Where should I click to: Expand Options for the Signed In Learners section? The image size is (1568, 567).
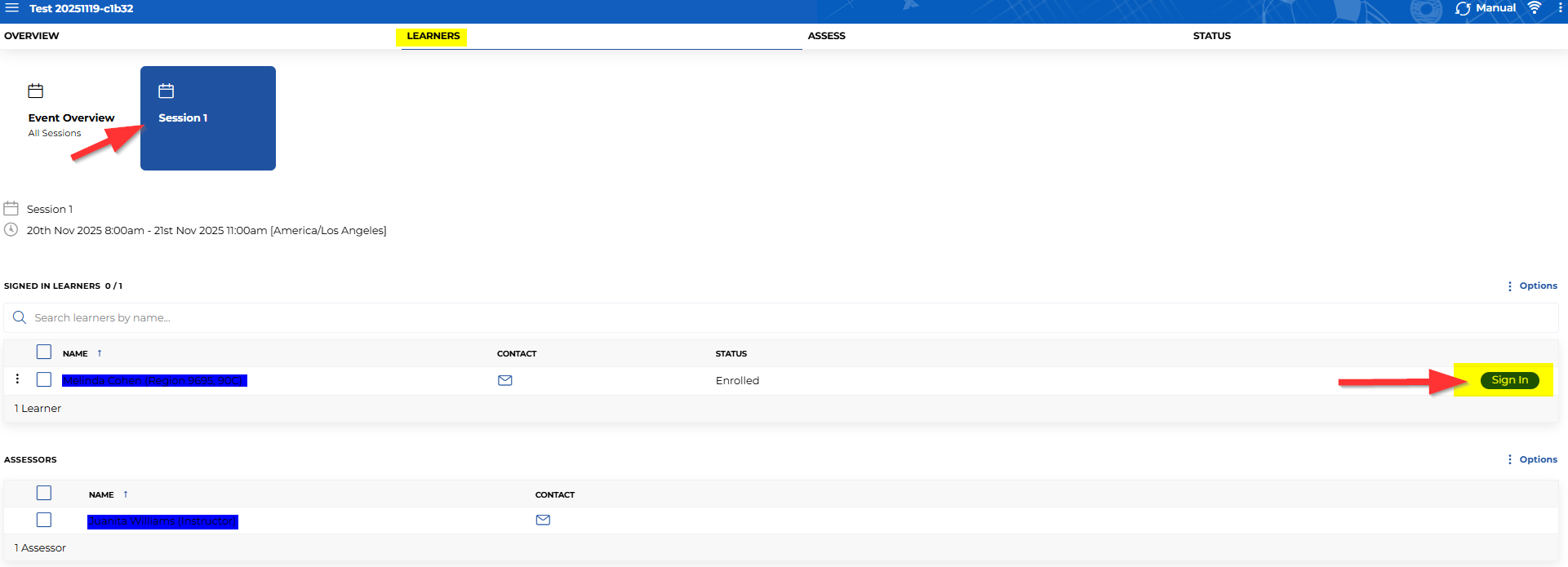pos(1532,286)
